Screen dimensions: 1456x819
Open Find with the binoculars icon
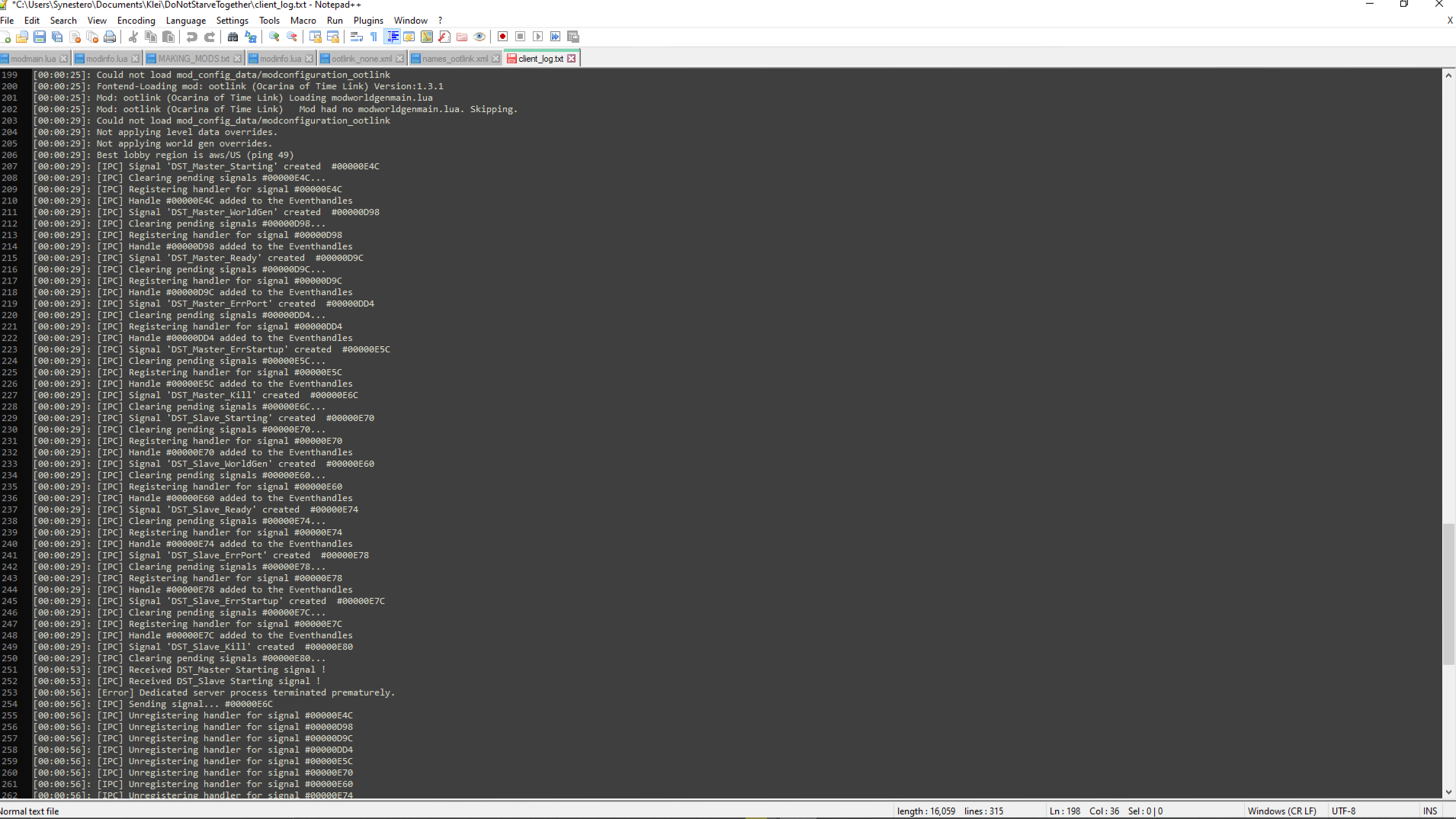[x=233, y=37]
